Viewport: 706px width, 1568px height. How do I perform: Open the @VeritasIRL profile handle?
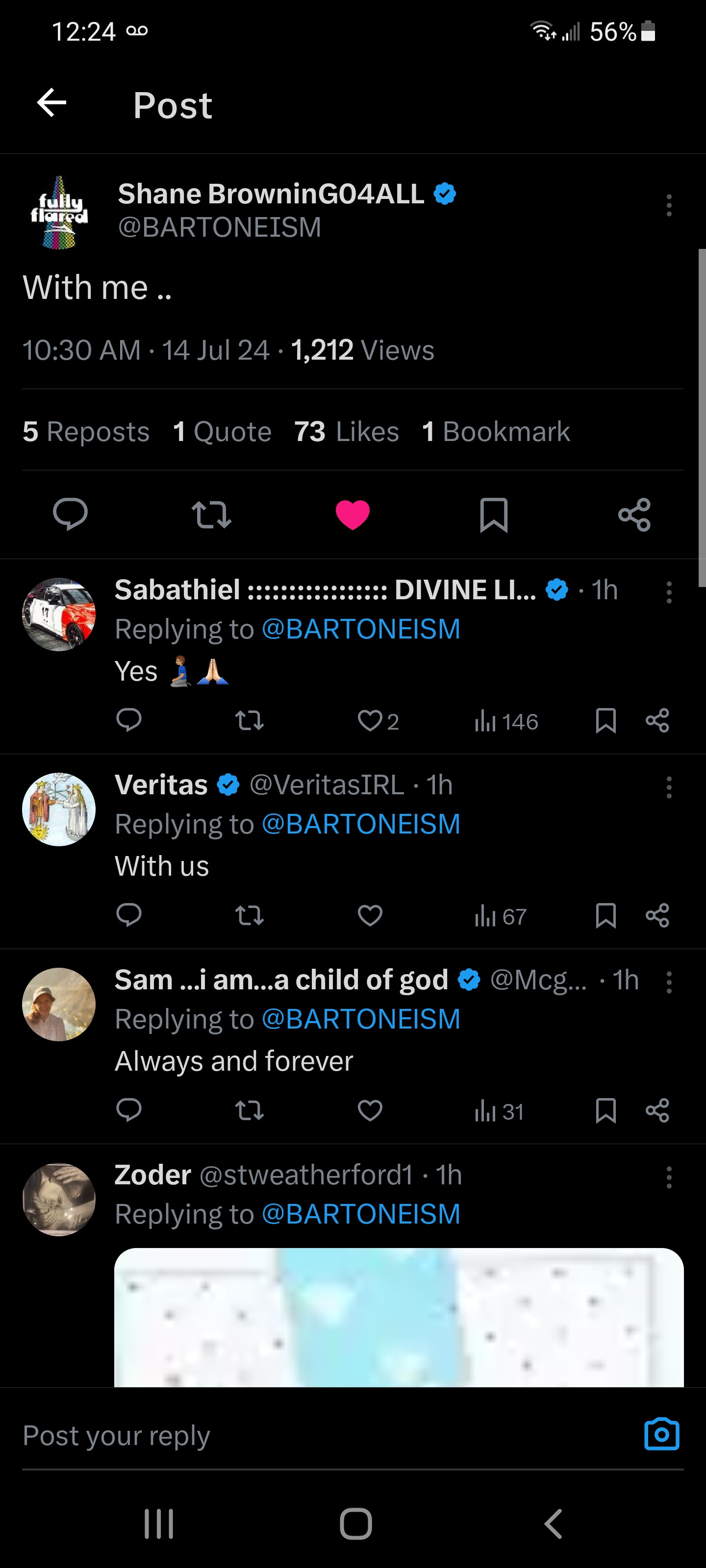[327, 784]
